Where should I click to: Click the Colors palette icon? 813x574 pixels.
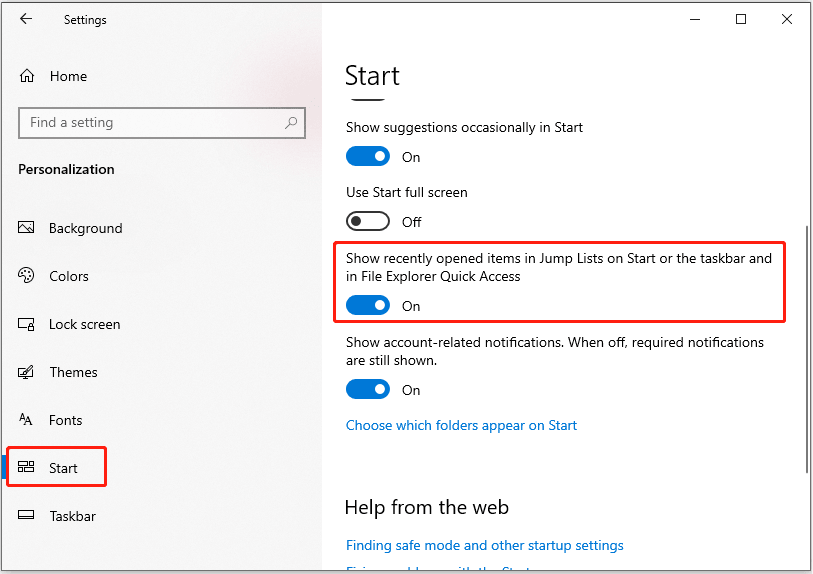[x=26, y=275]
